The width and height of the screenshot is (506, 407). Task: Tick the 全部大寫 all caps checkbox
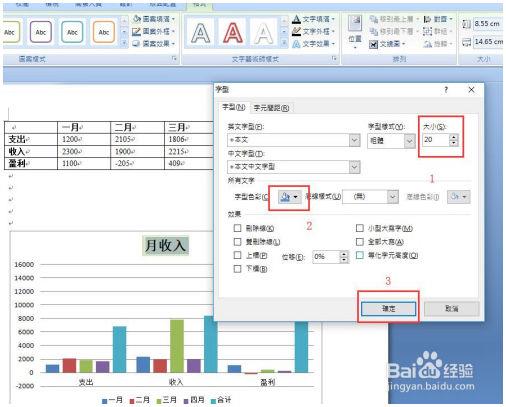coord(360,242)
